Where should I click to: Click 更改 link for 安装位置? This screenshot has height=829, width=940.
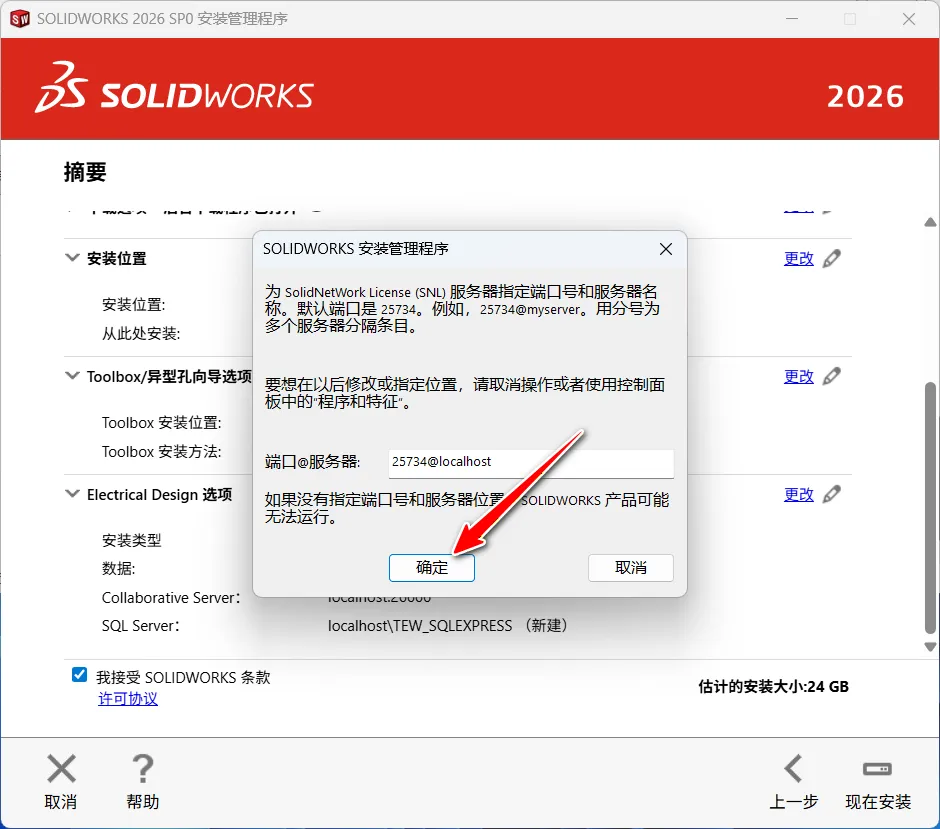(799, 259)
